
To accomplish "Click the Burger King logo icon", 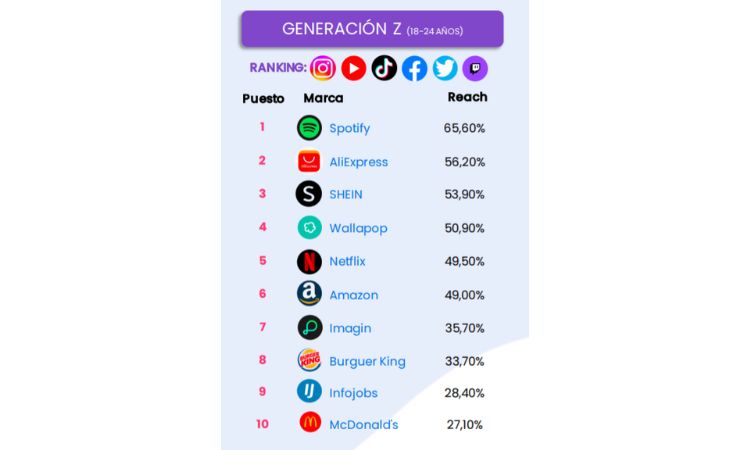I will click(x=309, y=360).
